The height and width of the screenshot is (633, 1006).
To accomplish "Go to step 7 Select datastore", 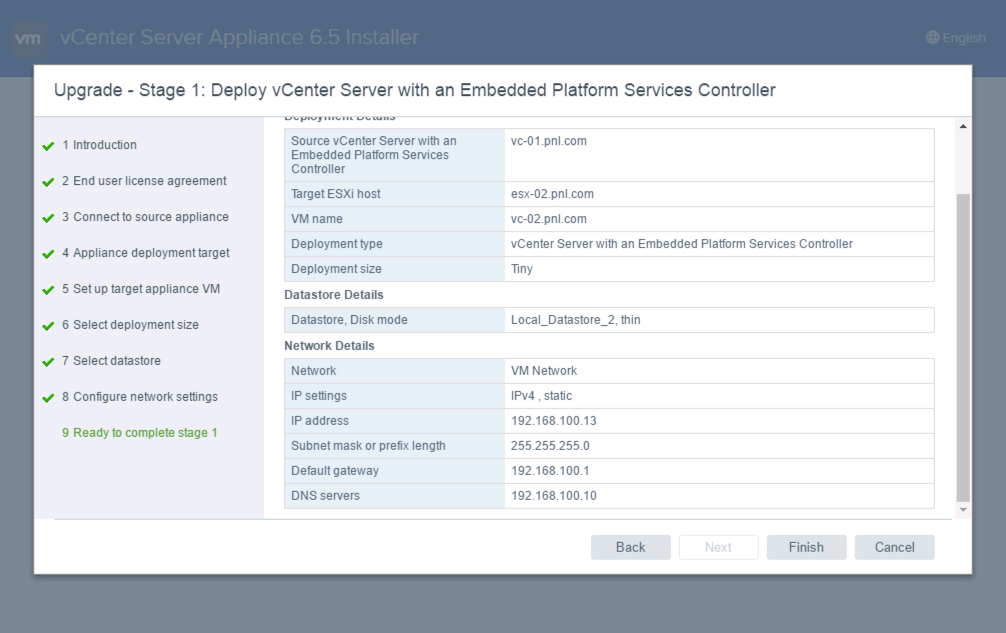I will tap(112, 360).
